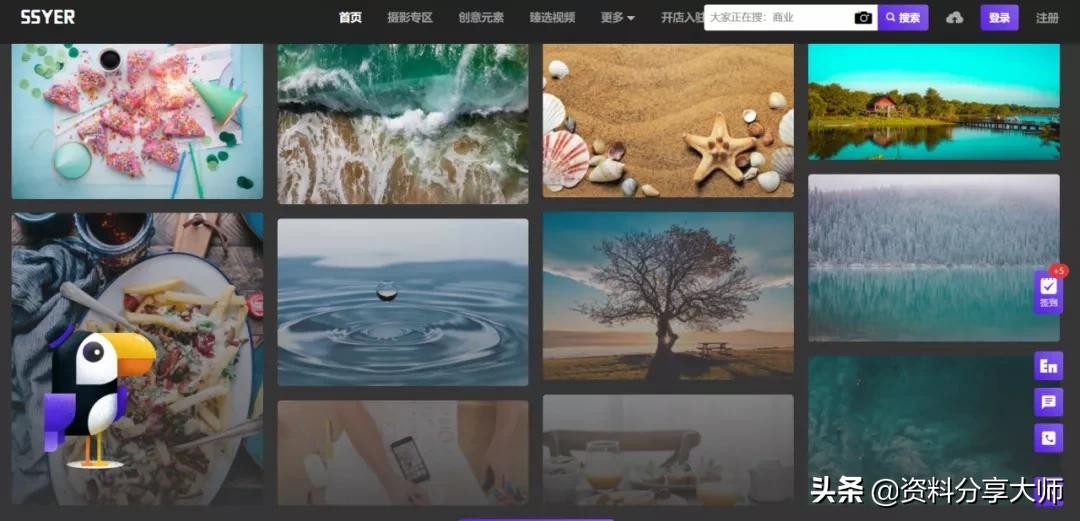Viewport: 1080px width, 521px height.
Task: Open the starfish and seashells photo
Action: click(x=667, y=120)
